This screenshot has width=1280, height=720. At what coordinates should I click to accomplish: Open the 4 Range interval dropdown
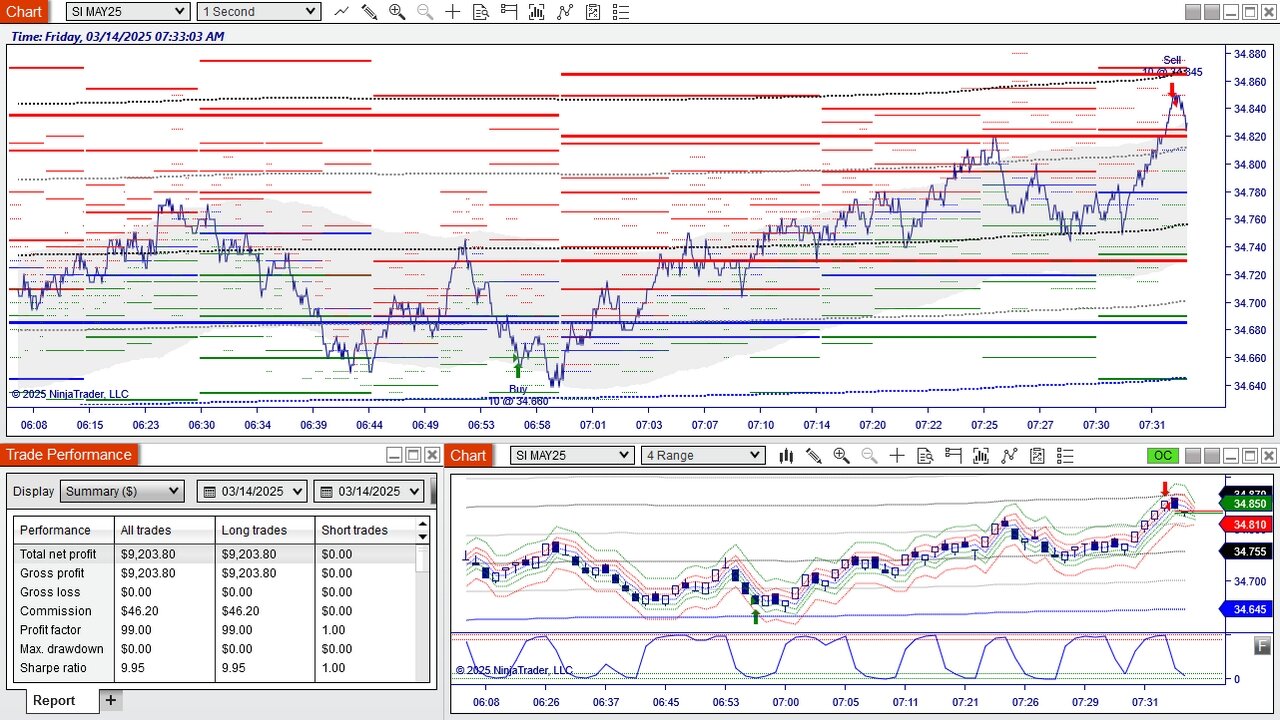[x=703, y=455]
